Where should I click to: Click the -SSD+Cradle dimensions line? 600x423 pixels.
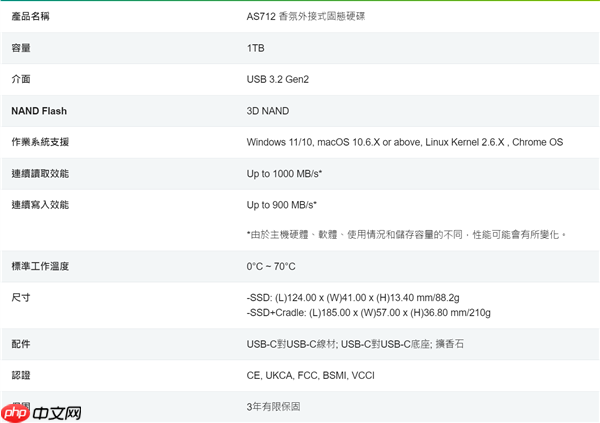pos(368,313)
